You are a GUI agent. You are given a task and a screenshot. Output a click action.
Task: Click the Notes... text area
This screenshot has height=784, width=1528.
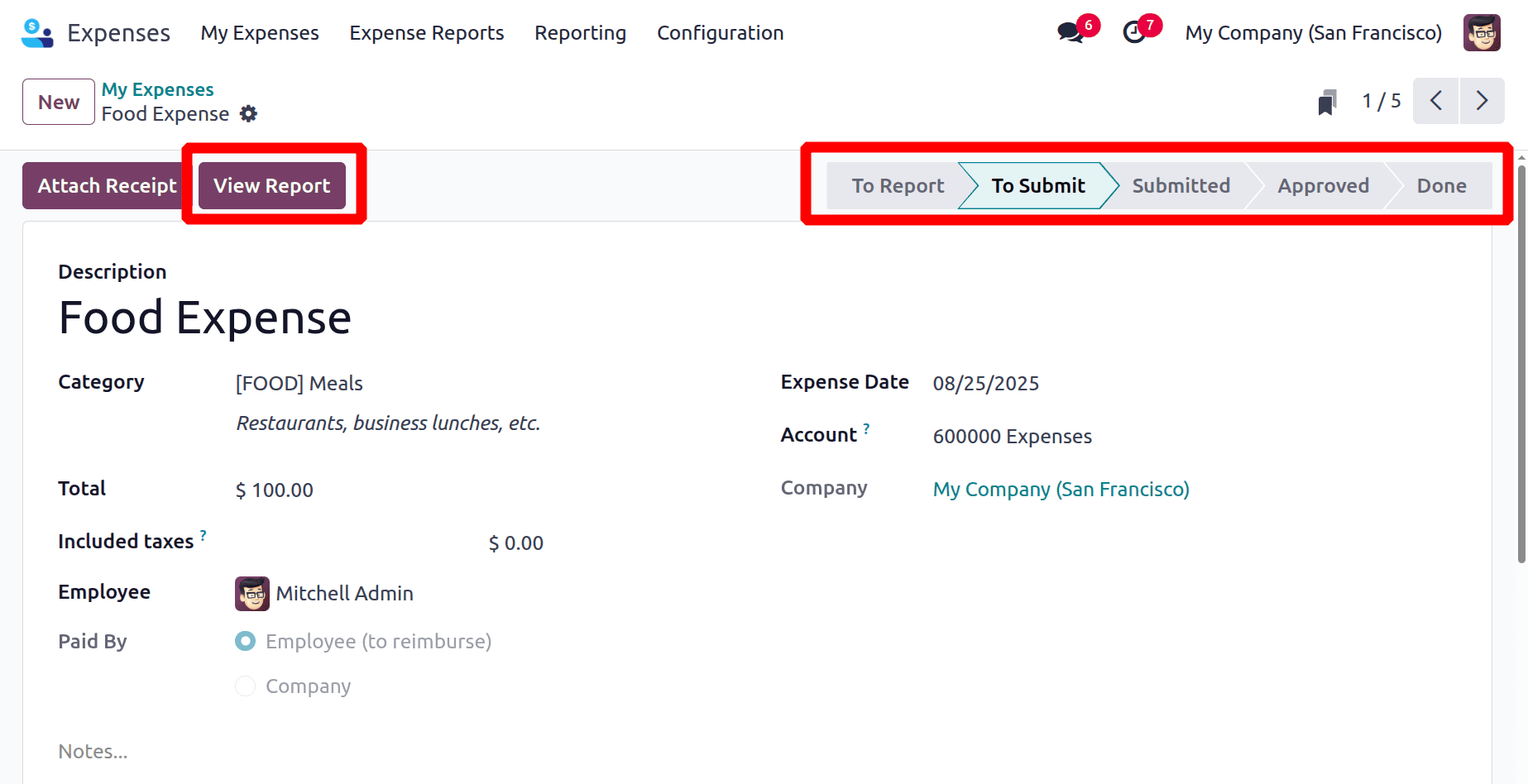click(93, 752)
